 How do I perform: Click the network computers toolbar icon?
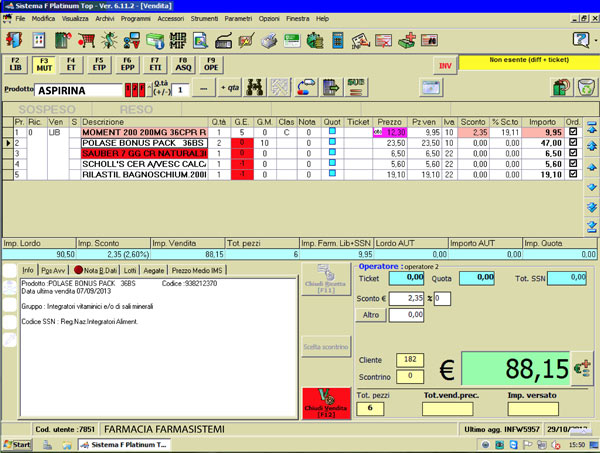[132, 40]
